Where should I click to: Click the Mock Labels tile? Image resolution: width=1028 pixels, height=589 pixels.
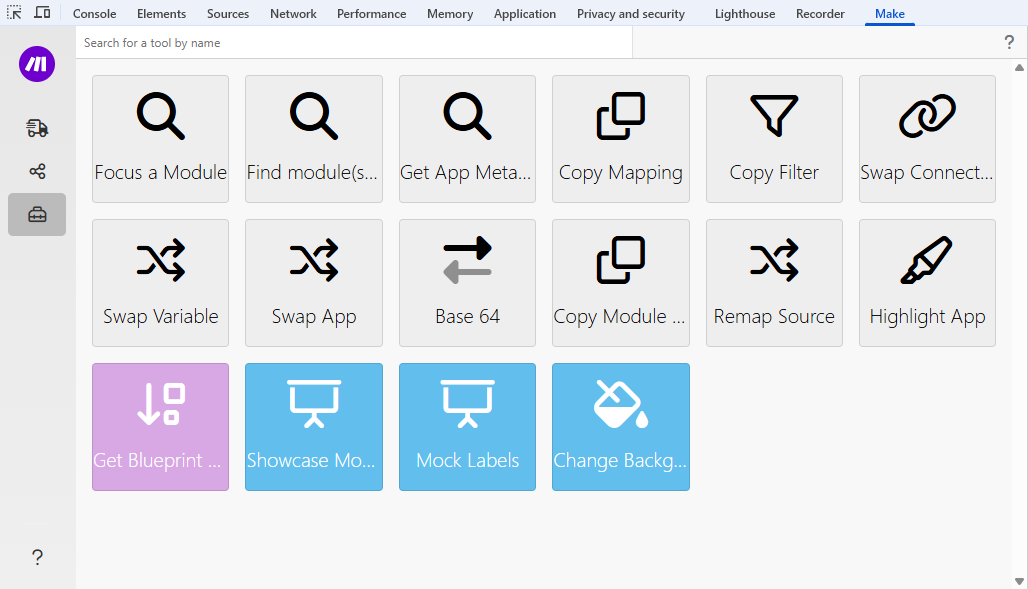point(467,427)
